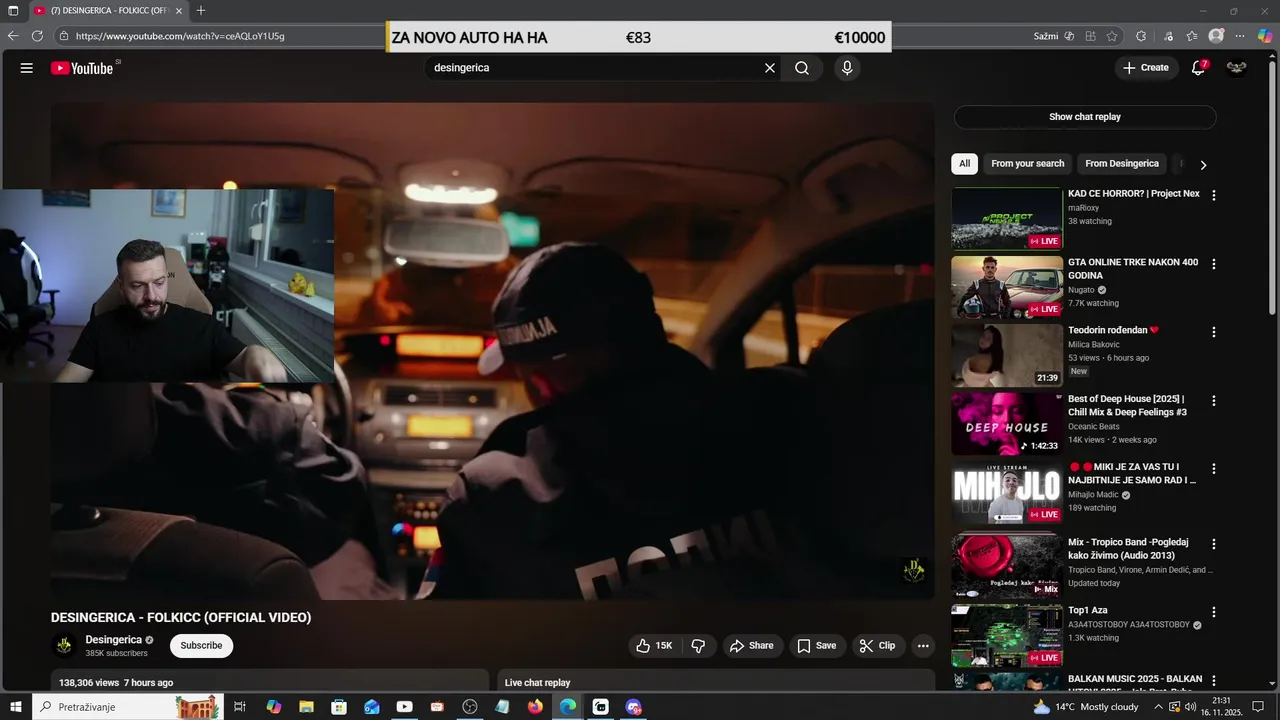The width and height of the screenshot is (1280, 720).
Task: Open options for Teodorin rođendan video
Action: 1214,332
